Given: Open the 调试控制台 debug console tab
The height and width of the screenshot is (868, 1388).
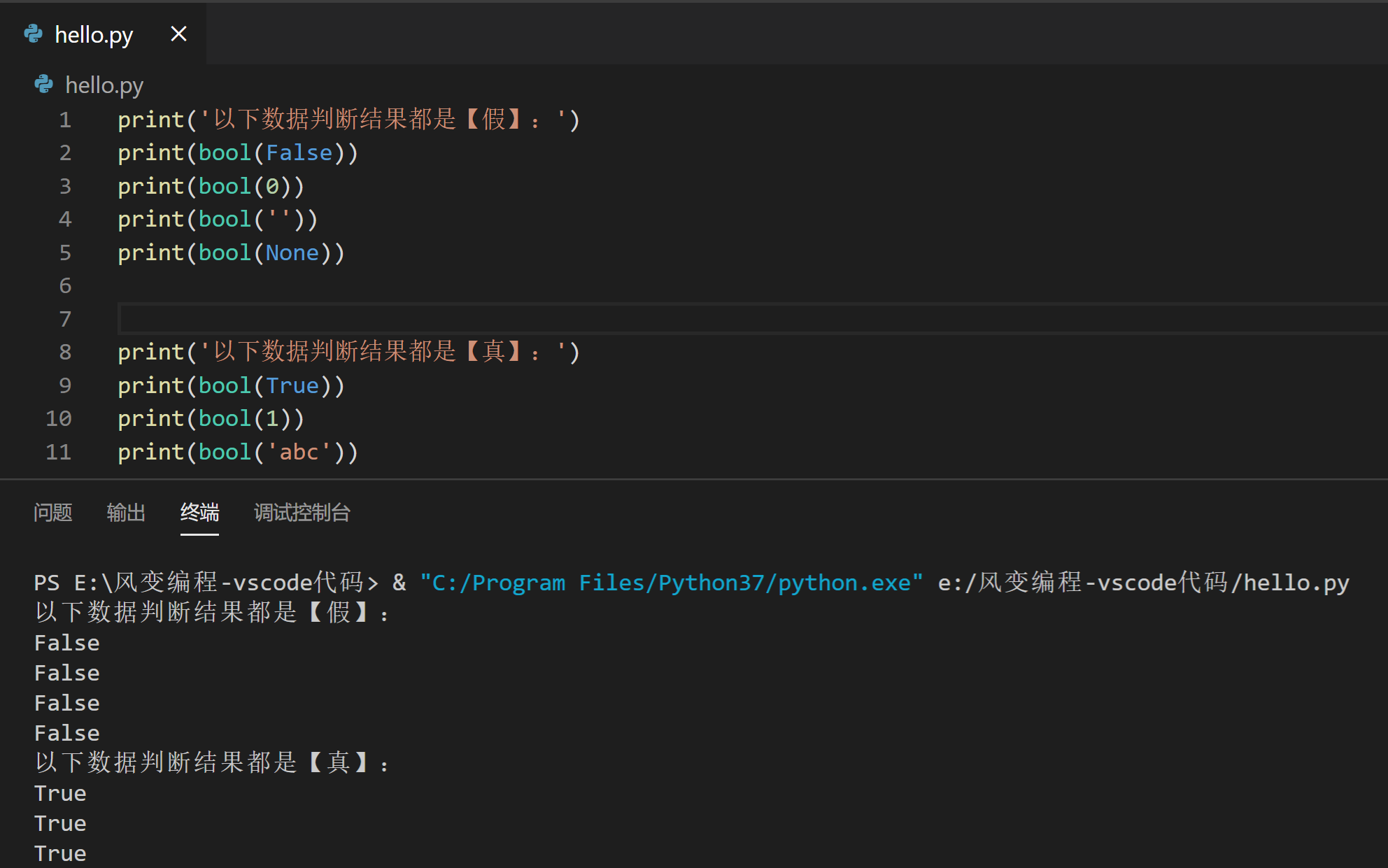Looking at the screenshot, I should pyautogui.click(x=302, y=513).
